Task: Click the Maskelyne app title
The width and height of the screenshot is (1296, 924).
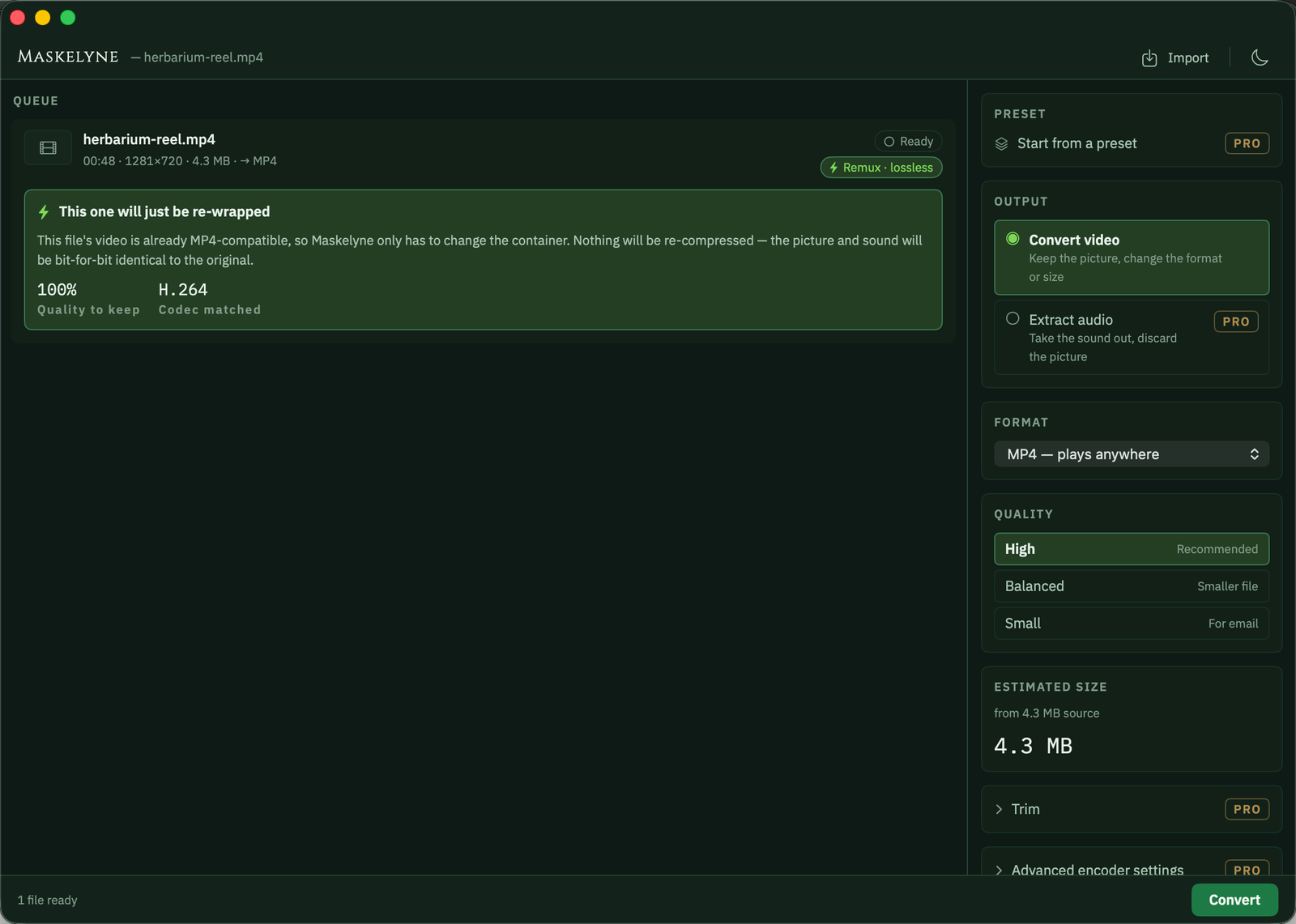Action: pyautogui.click(x=68, y=57)
